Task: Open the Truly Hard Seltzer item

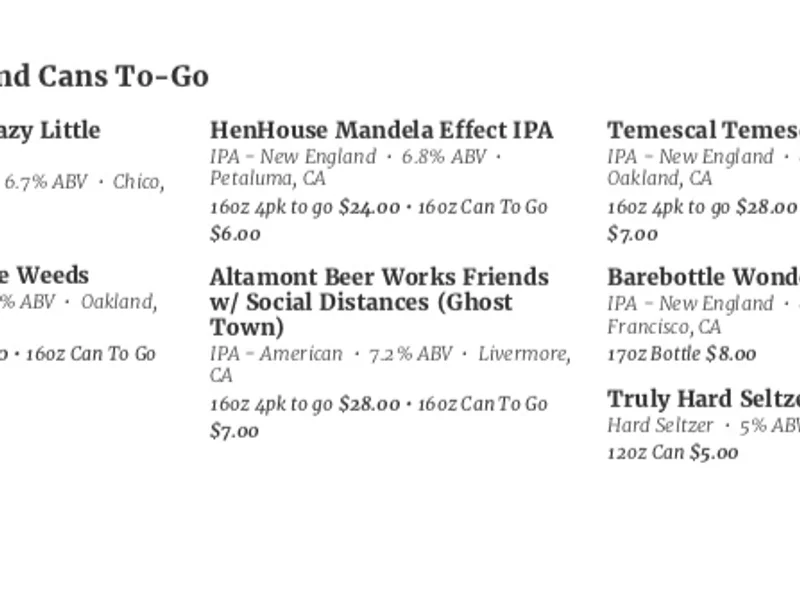Action: [704, 399]
